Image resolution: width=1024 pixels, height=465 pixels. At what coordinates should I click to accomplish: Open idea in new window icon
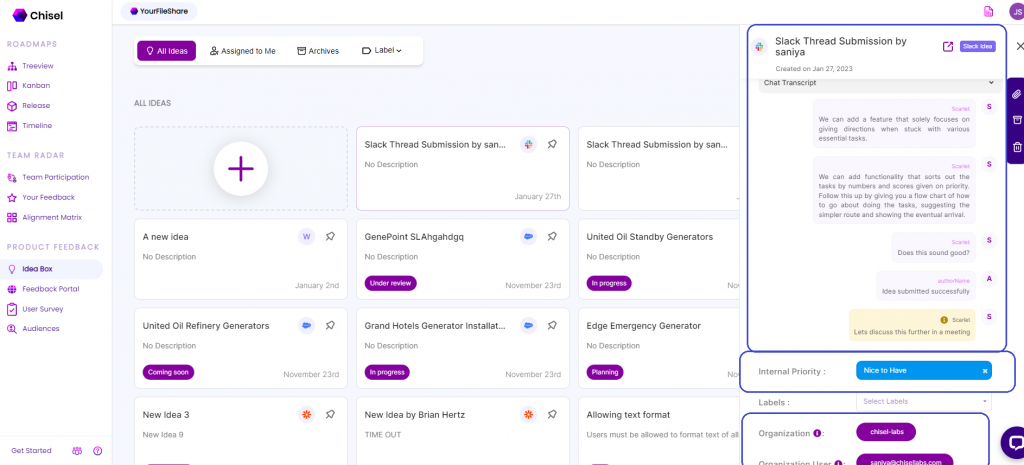[948, 46]
